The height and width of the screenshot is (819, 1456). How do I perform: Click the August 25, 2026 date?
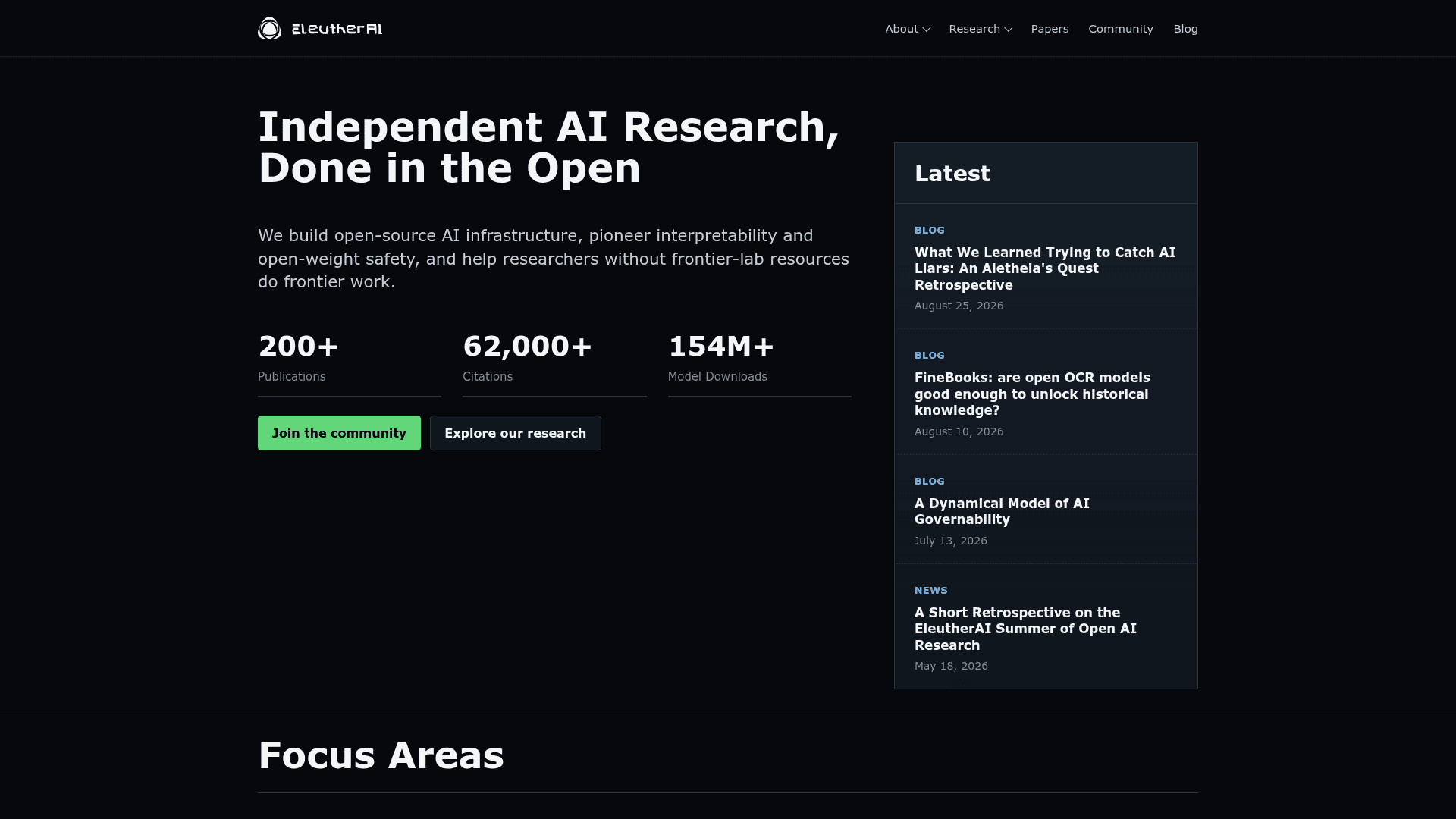point(959,306)
